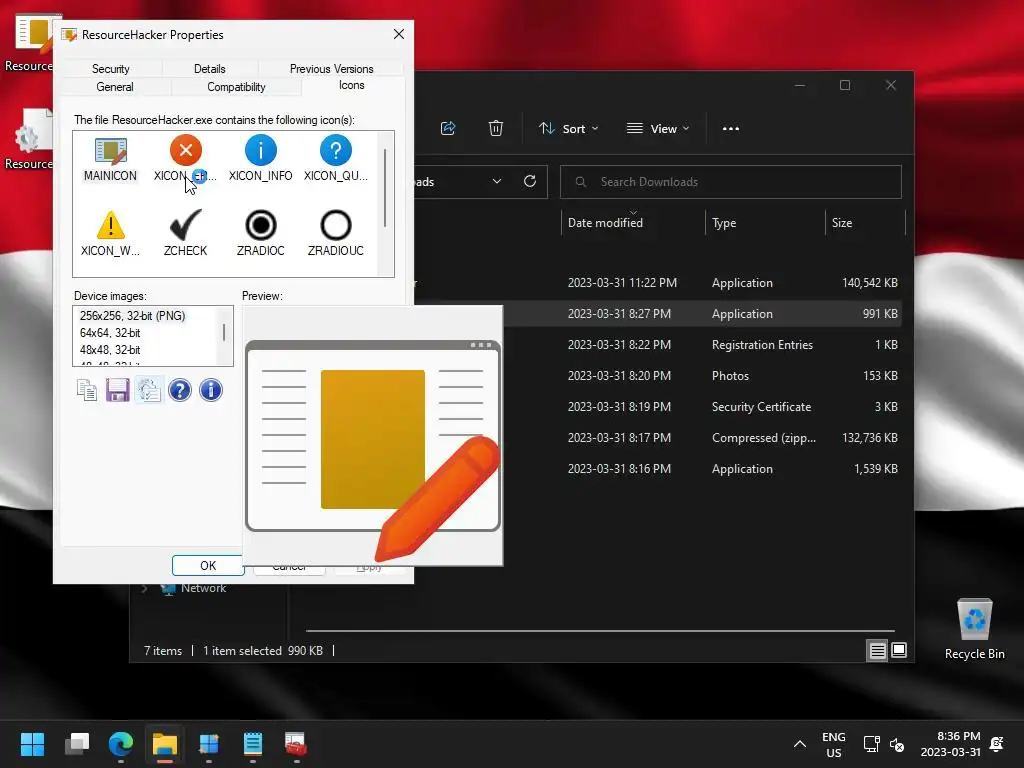Select 64x64, 32-bit device image

pyautogui.click(x=110, y=332)
